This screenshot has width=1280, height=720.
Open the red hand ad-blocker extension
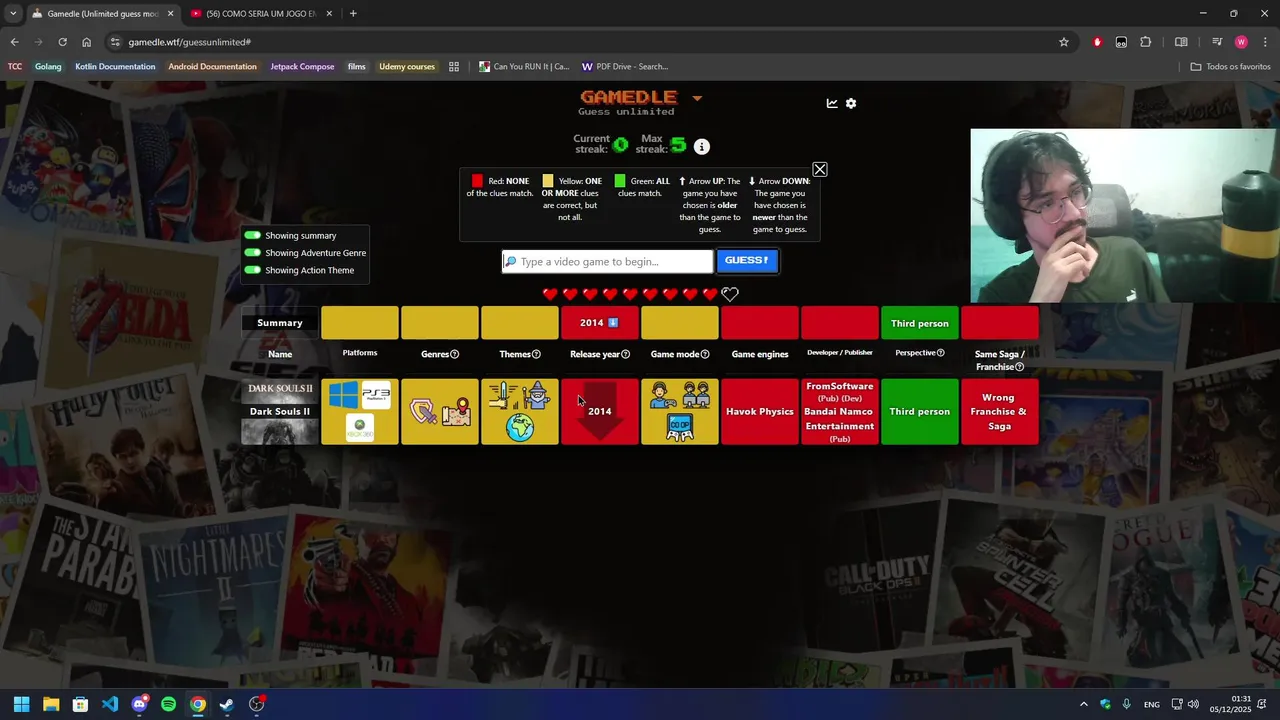click(x=1097, y=42)
